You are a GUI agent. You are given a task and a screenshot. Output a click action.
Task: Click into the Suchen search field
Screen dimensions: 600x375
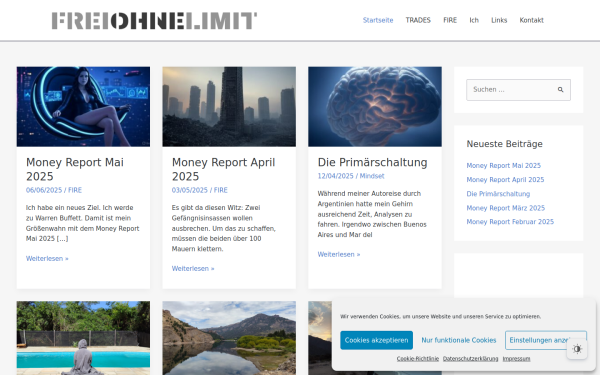click(518, 90)
